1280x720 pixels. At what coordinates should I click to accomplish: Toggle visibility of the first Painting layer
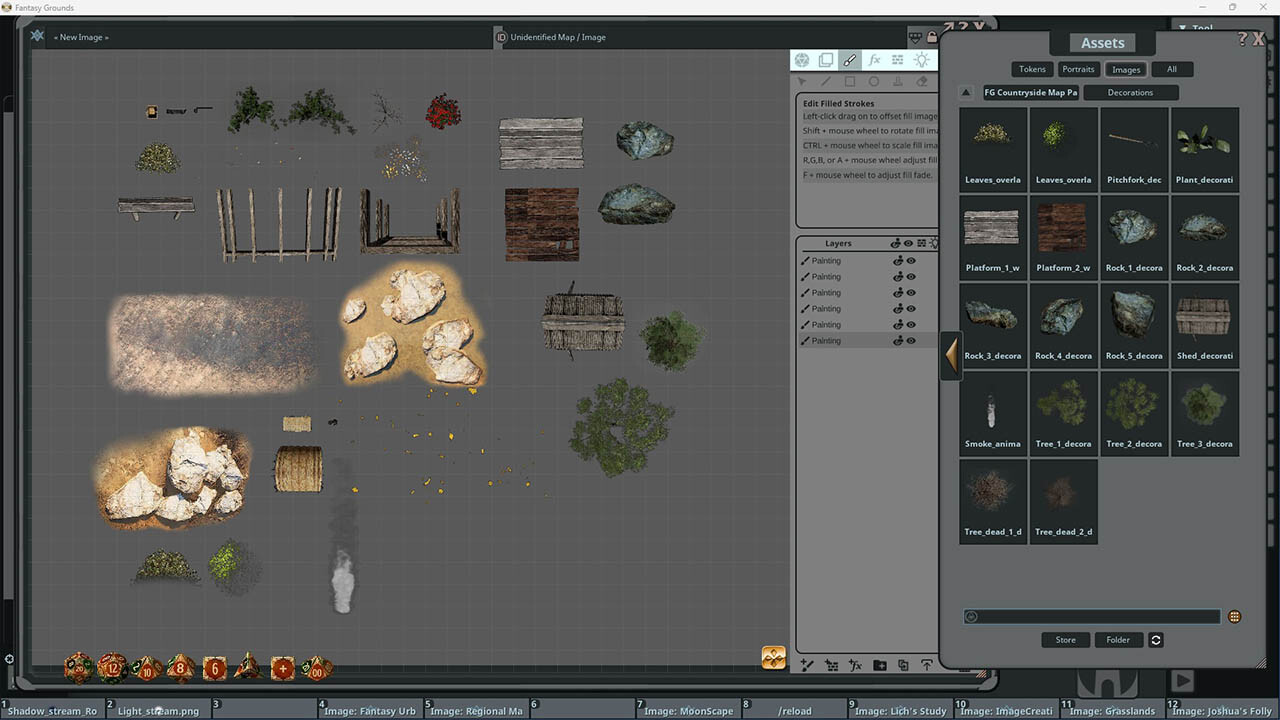pos(911,261)
